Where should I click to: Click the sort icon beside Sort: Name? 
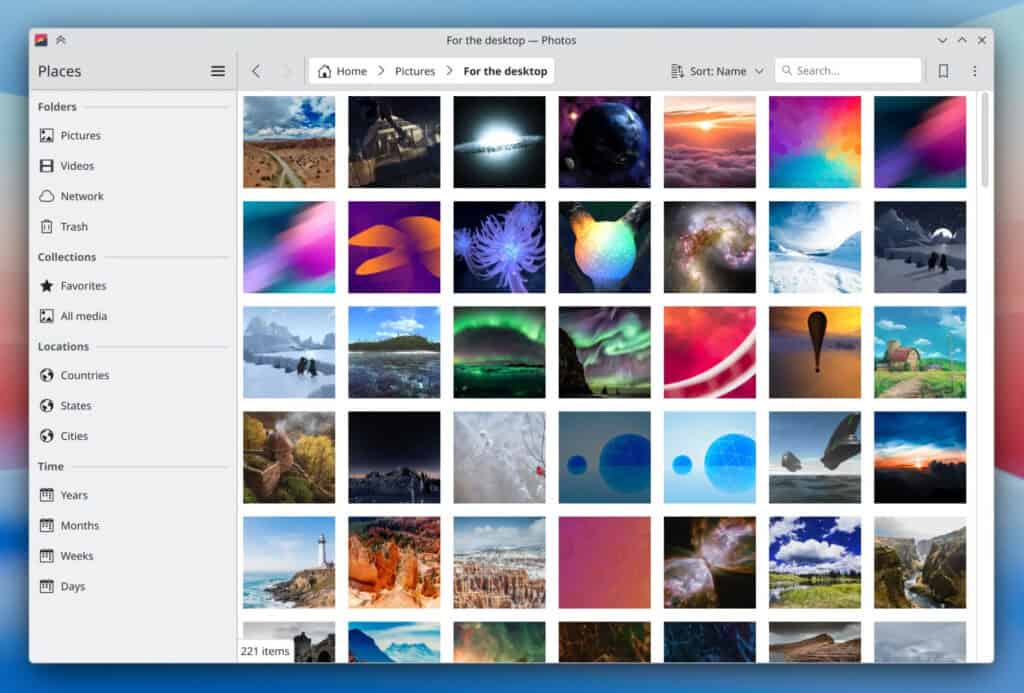[677, 71]
